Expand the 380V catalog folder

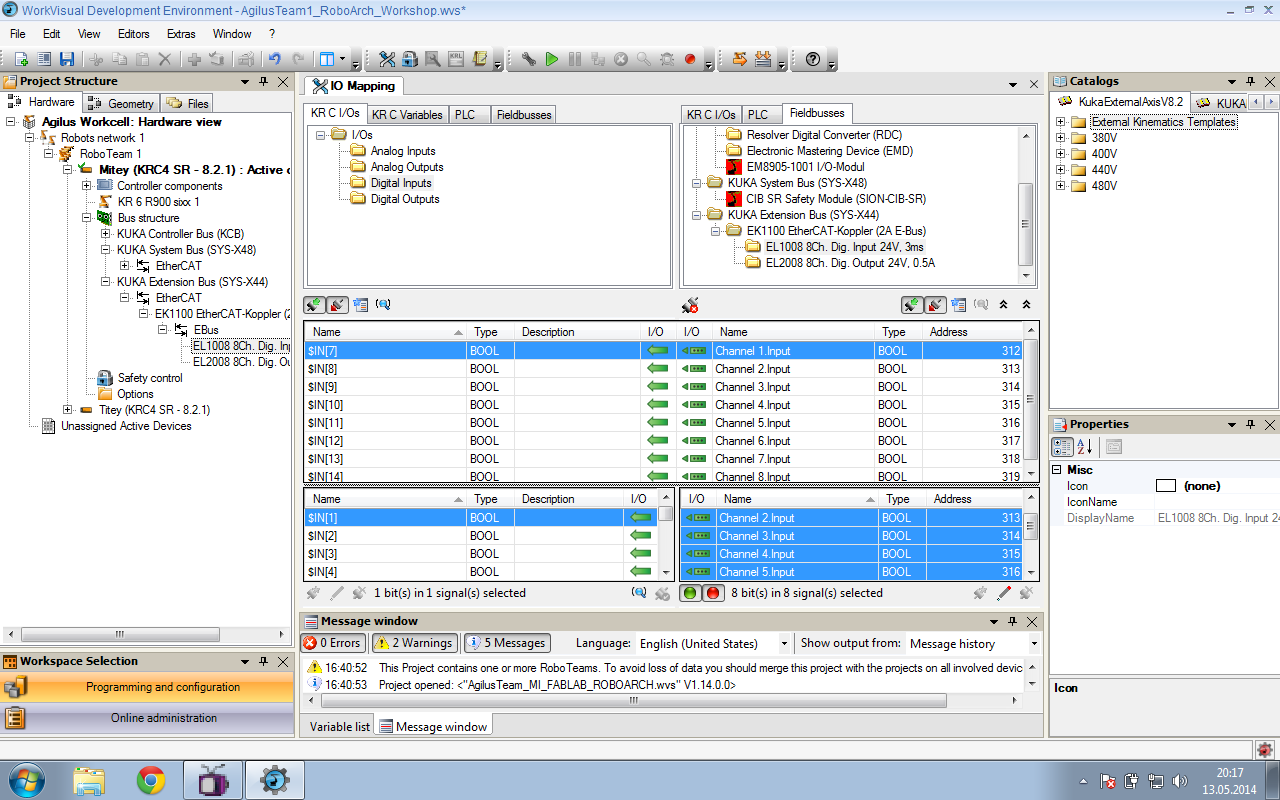click(x=1061, y=138)
